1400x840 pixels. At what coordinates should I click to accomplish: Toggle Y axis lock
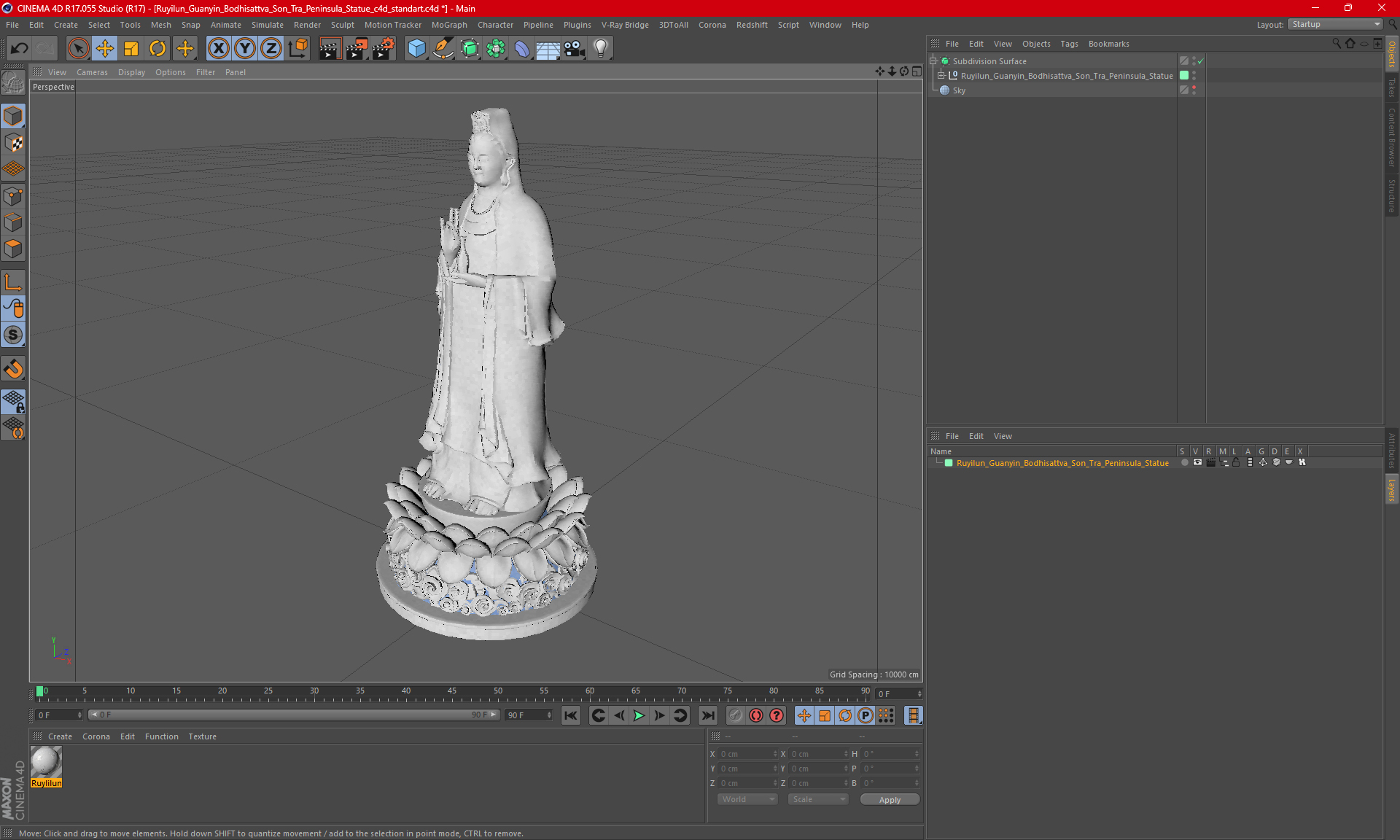click(x=244, y=49)
